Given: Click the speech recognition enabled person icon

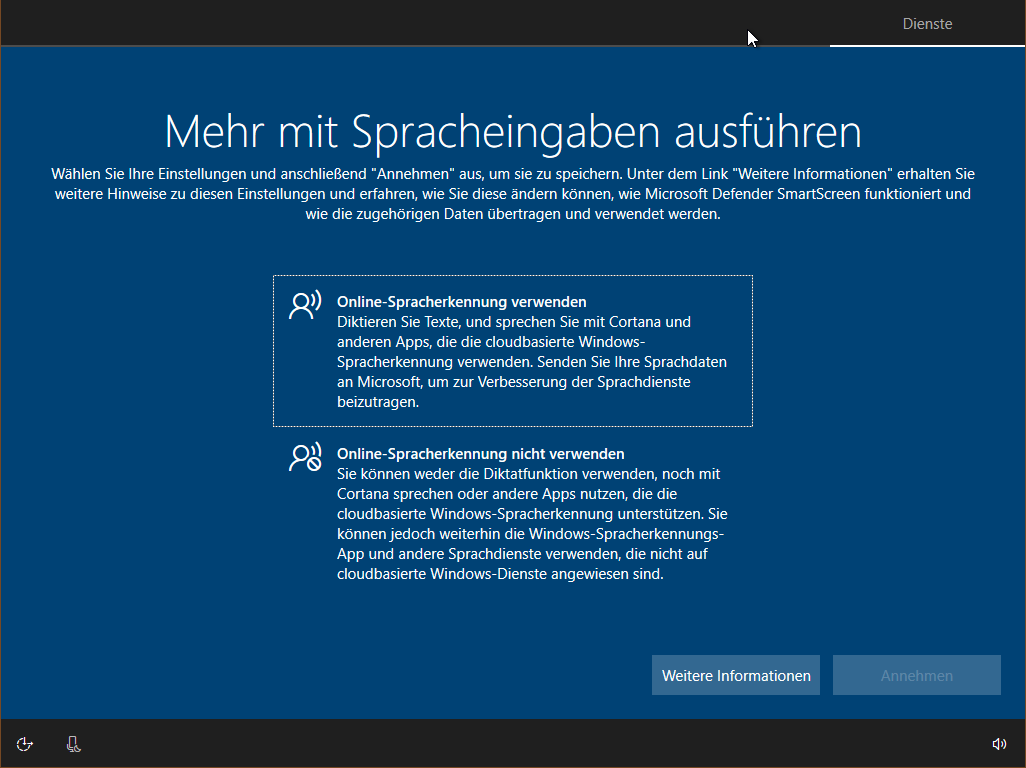Looking at the screenshot, I should pos(305,305).
